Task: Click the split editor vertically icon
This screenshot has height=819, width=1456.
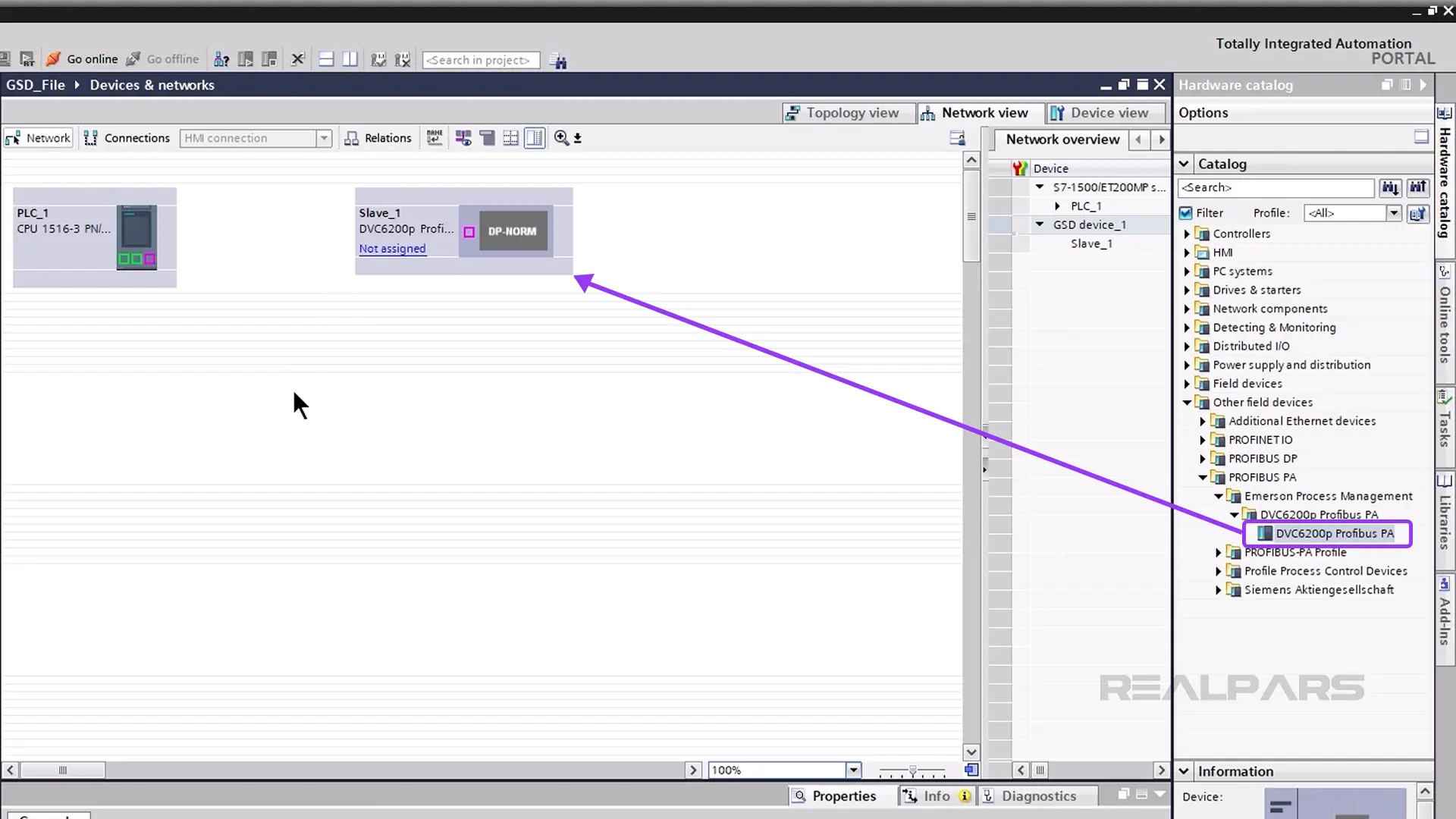Action: click(350, 59)
